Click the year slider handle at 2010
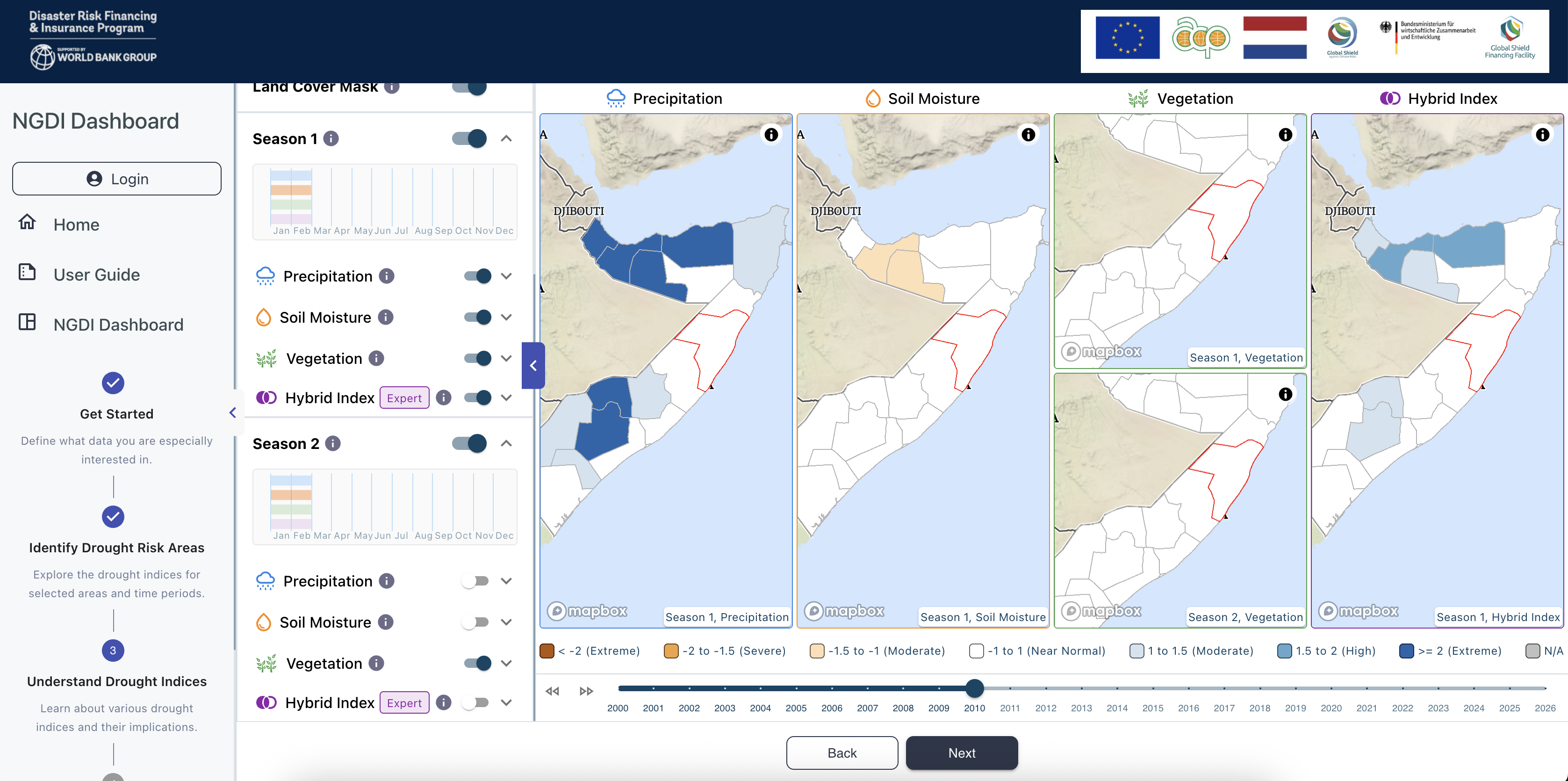The width and height of the screenshot is (1568, 781). [975, 688]
